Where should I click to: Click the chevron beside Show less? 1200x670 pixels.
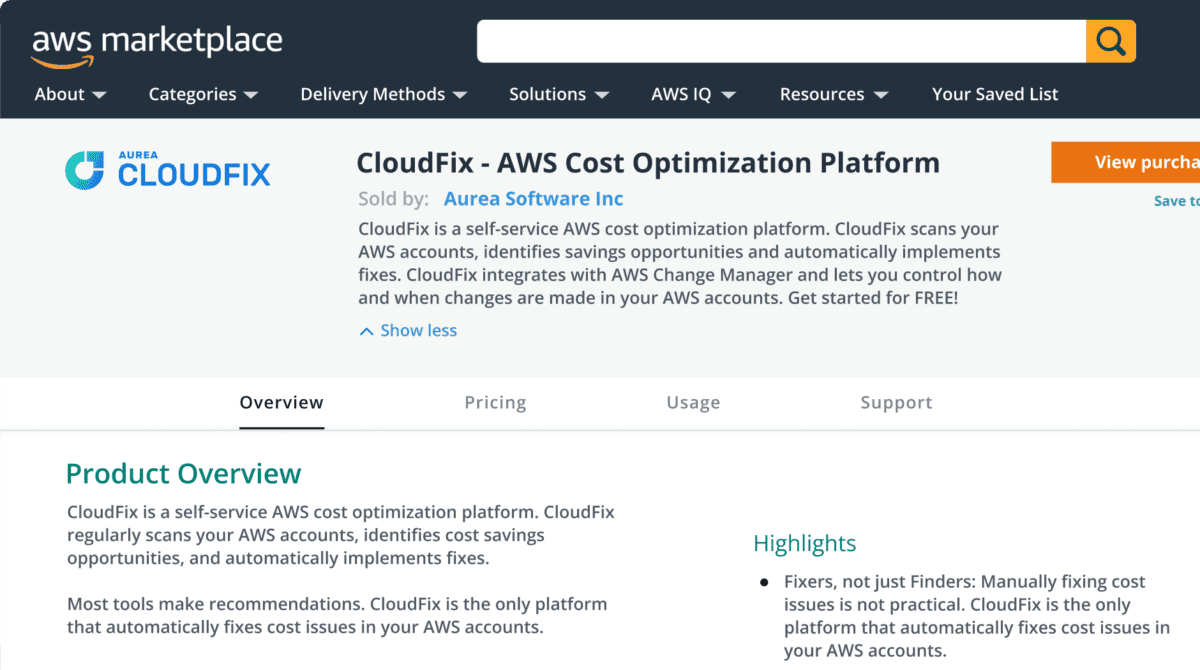coord(366,330)
